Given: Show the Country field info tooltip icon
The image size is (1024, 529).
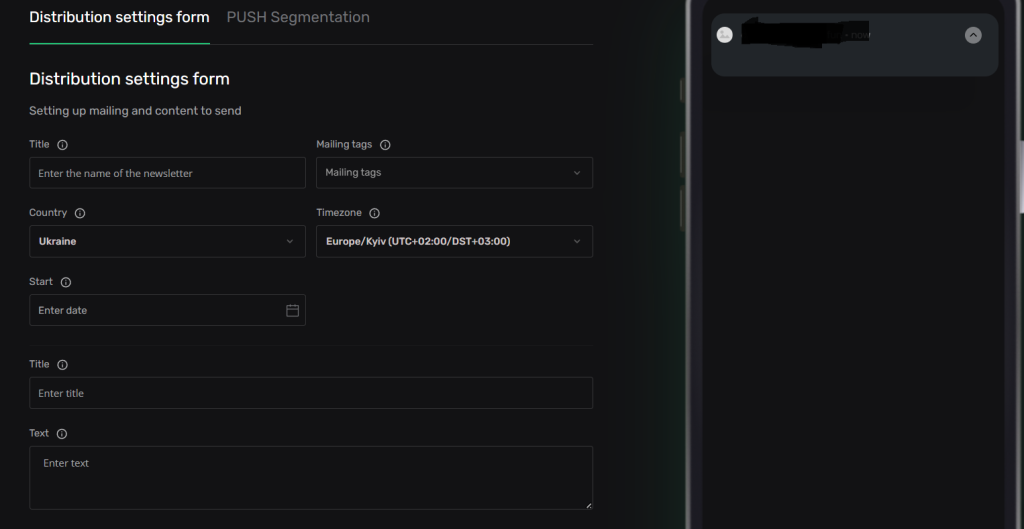Looking at the screenshot, I should 80,213.
